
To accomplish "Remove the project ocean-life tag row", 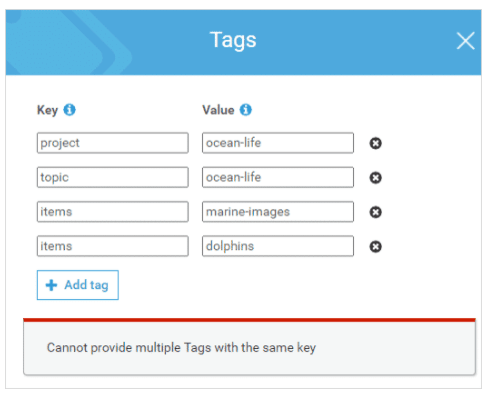I will (x=375, y=143).
